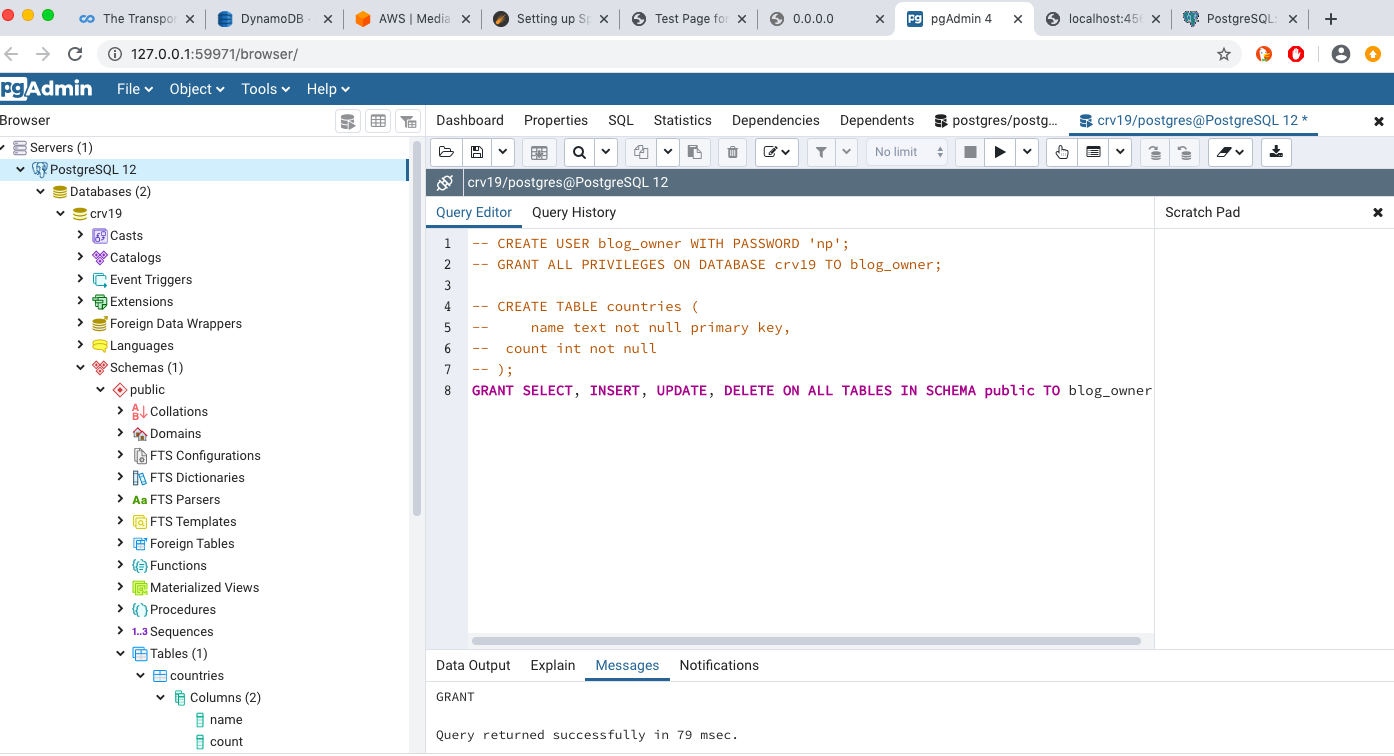
Task: Click the Filter funnel icon
Action: tap(821, 152)
